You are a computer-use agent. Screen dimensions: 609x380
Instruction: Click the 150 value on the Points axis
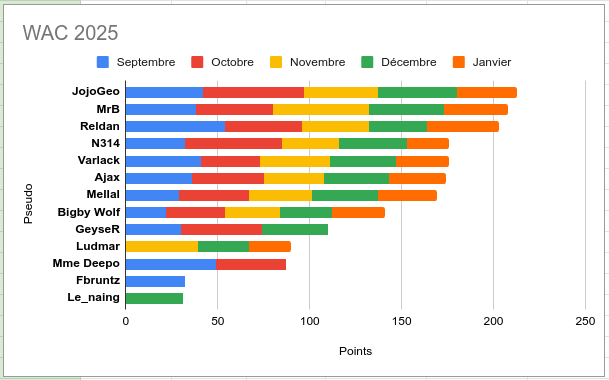401,321
